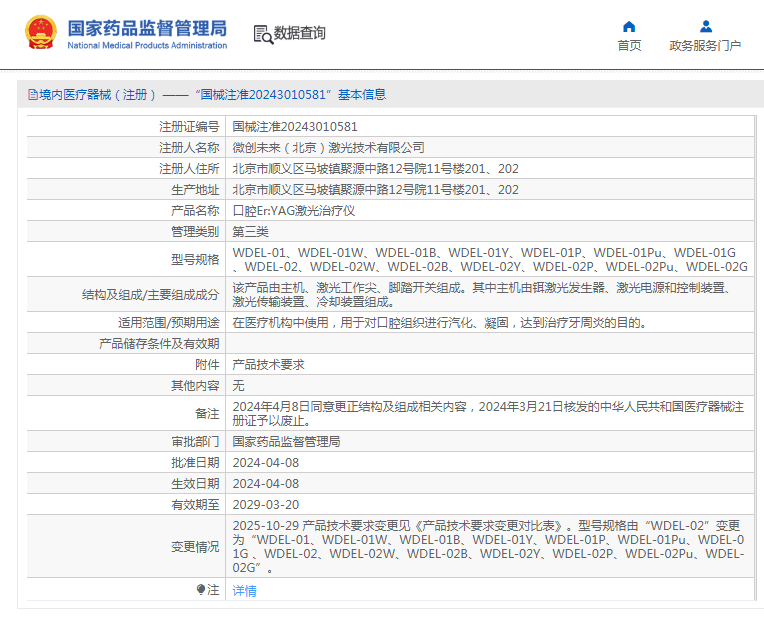Screen dimensions: 764x617
Task: Open 政务服务门户 label
Action: pyautogui.click(x=705, y=45)
